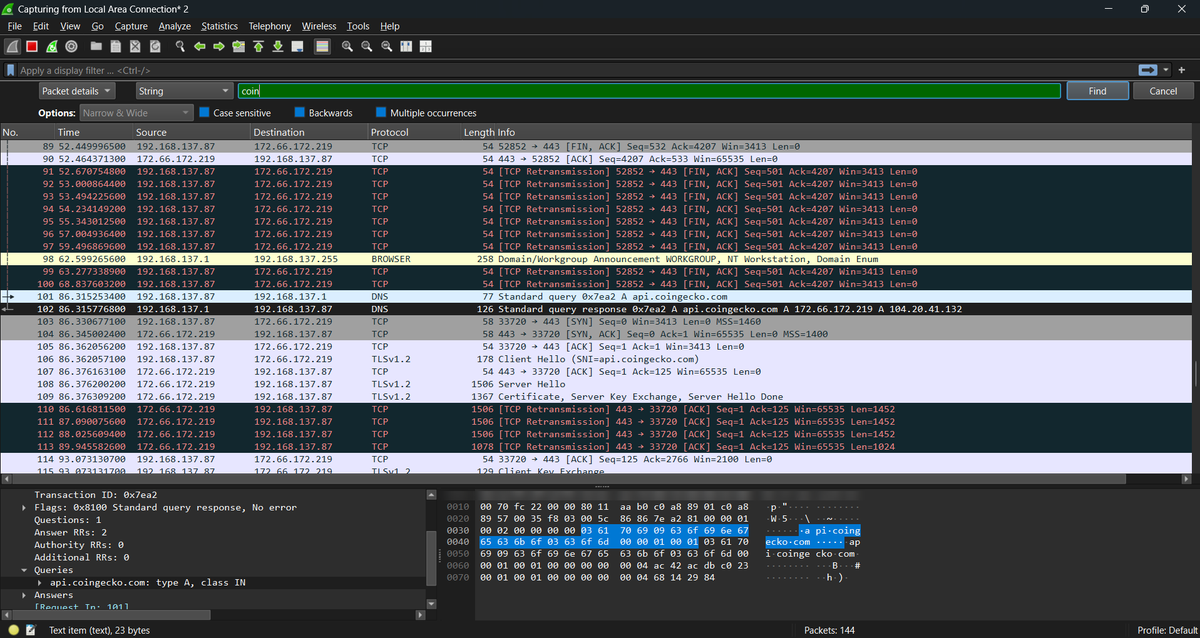Screen dimensions: 1200x638
Task: Reload this capture file
Action: click(154, 46)
